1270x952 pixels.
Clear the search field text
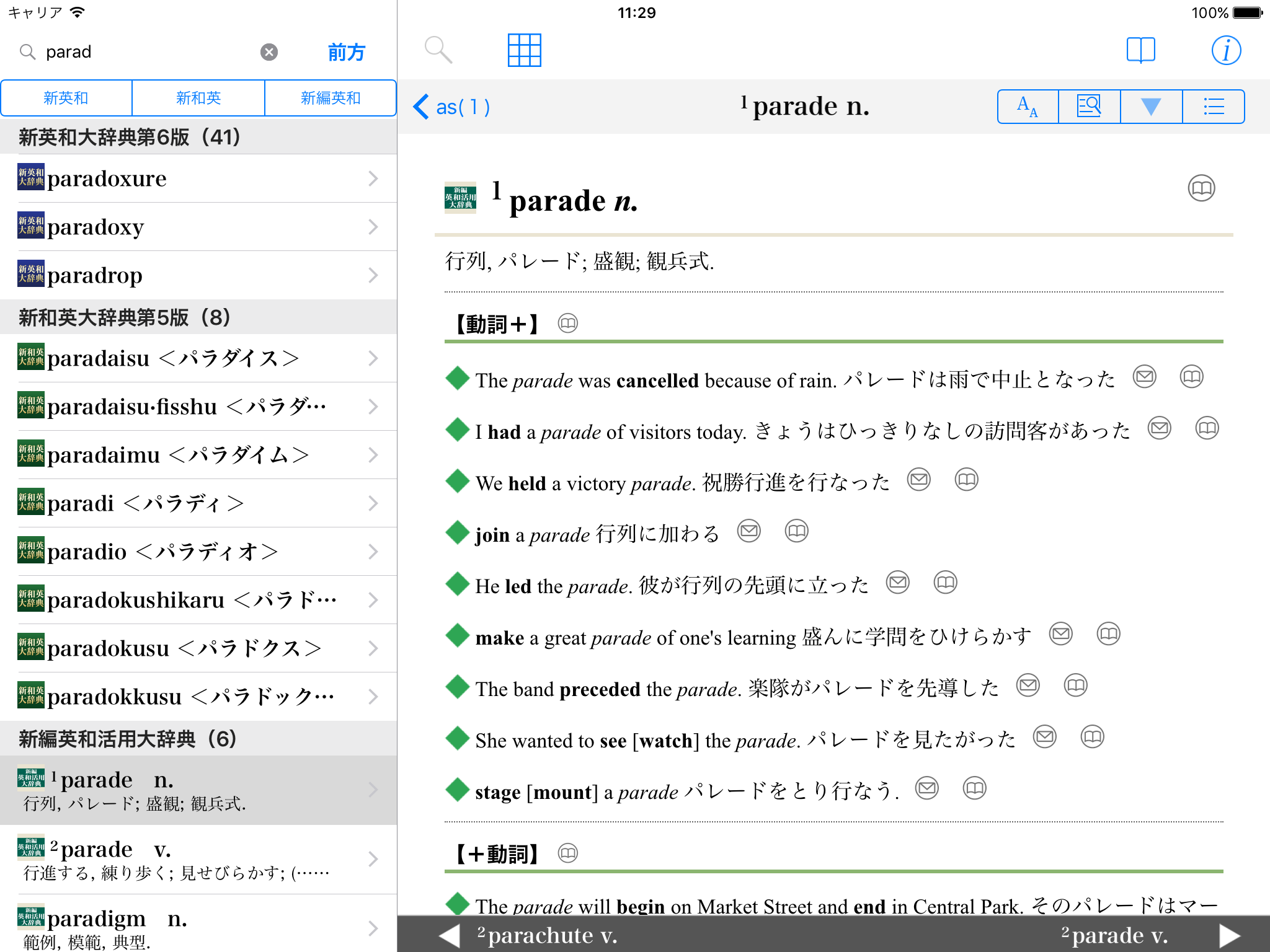click(269, 52)
